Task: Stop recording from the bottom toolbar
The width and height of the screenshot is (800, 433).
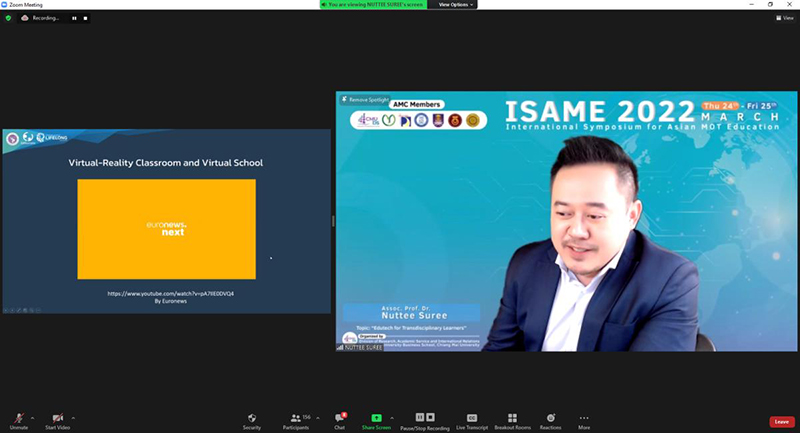Action: pos(430,417)
